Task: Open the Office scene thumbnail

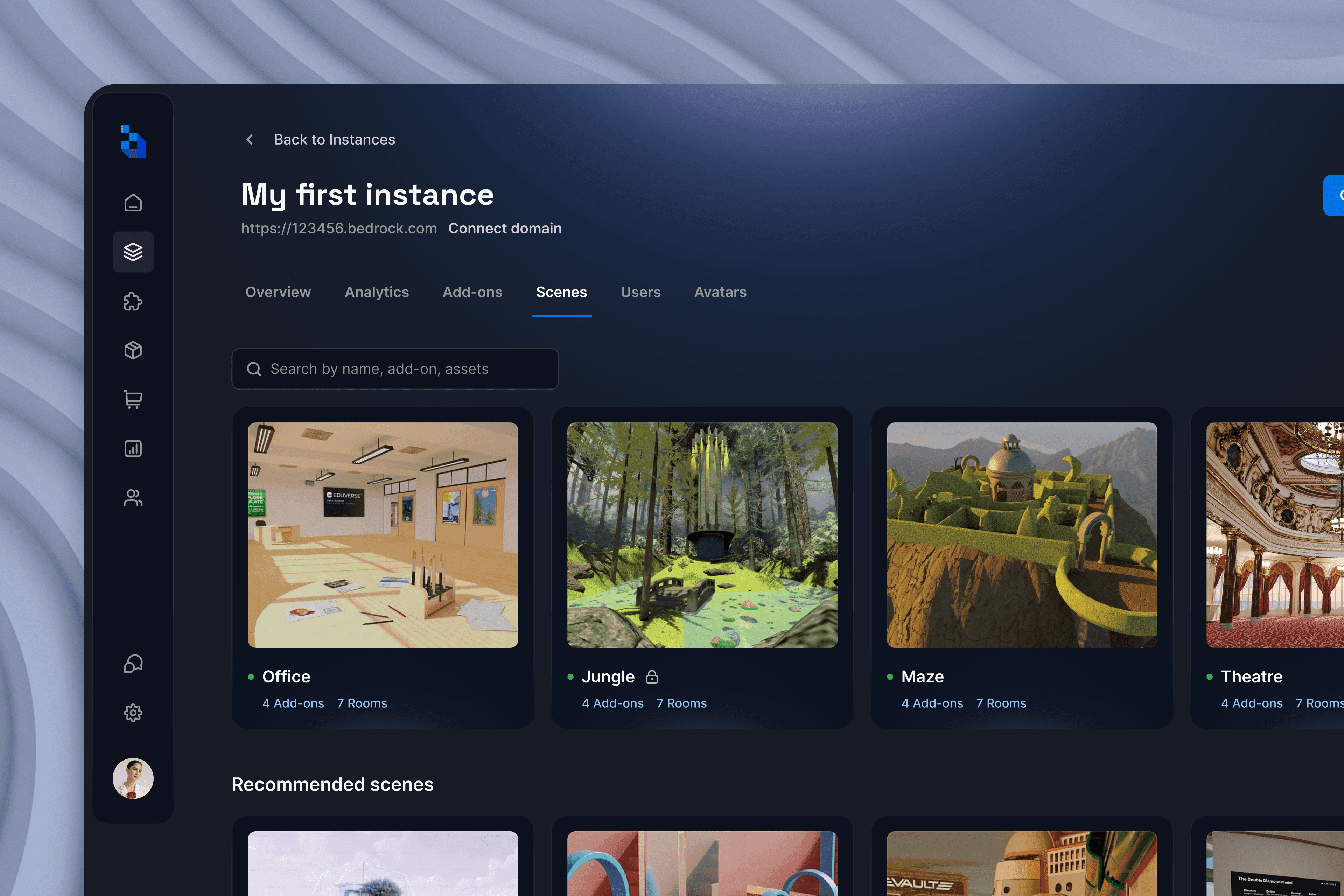Action: tap(383, 535)
